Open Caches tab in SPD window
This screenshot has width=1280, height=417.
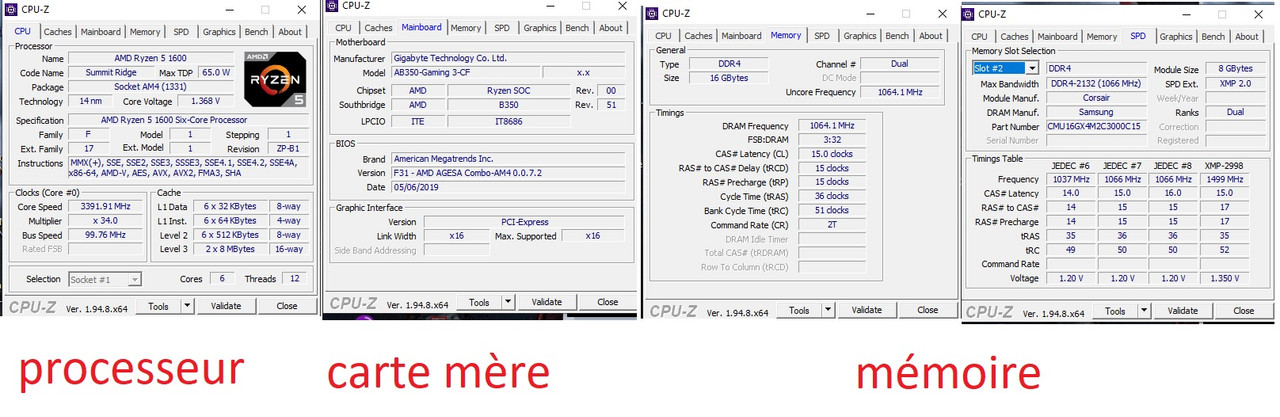pos(1014,37)
